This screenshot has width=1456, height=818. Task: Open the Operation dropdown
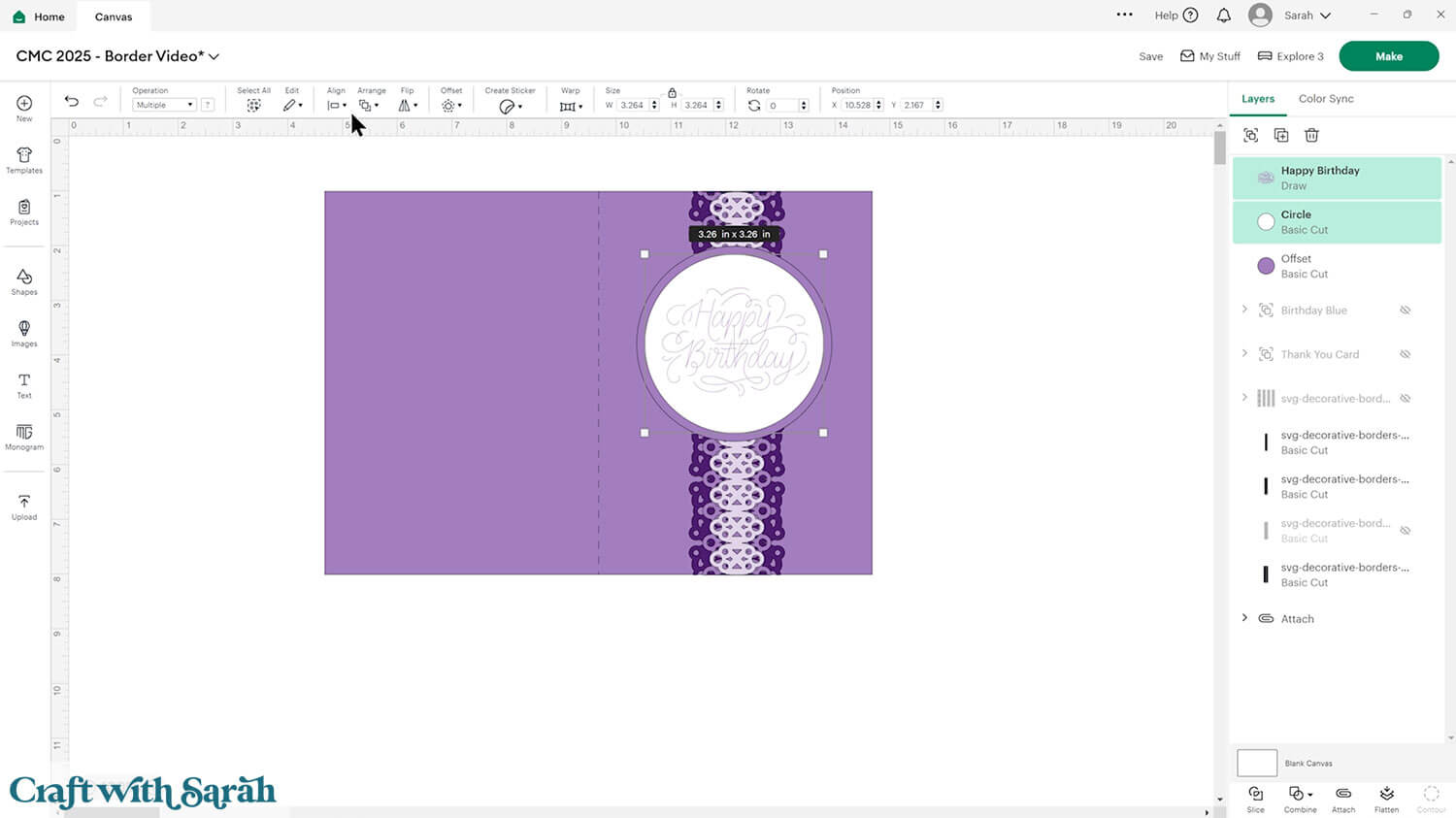pos(163,105)
